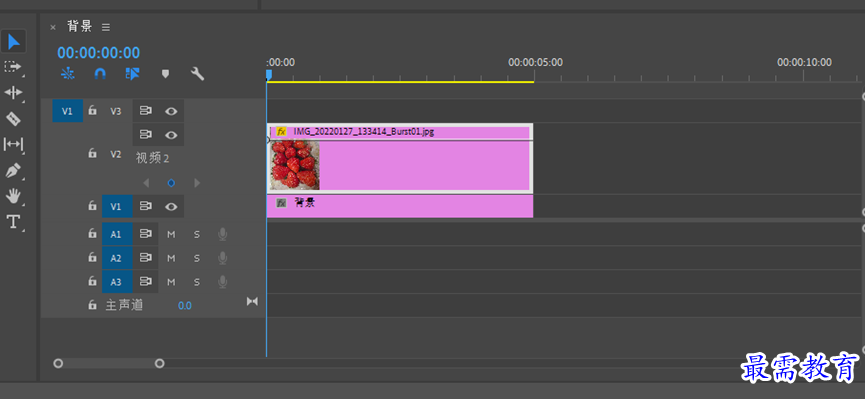
Task: Toggle 主声道 master track lock
Action: [93, 305]
